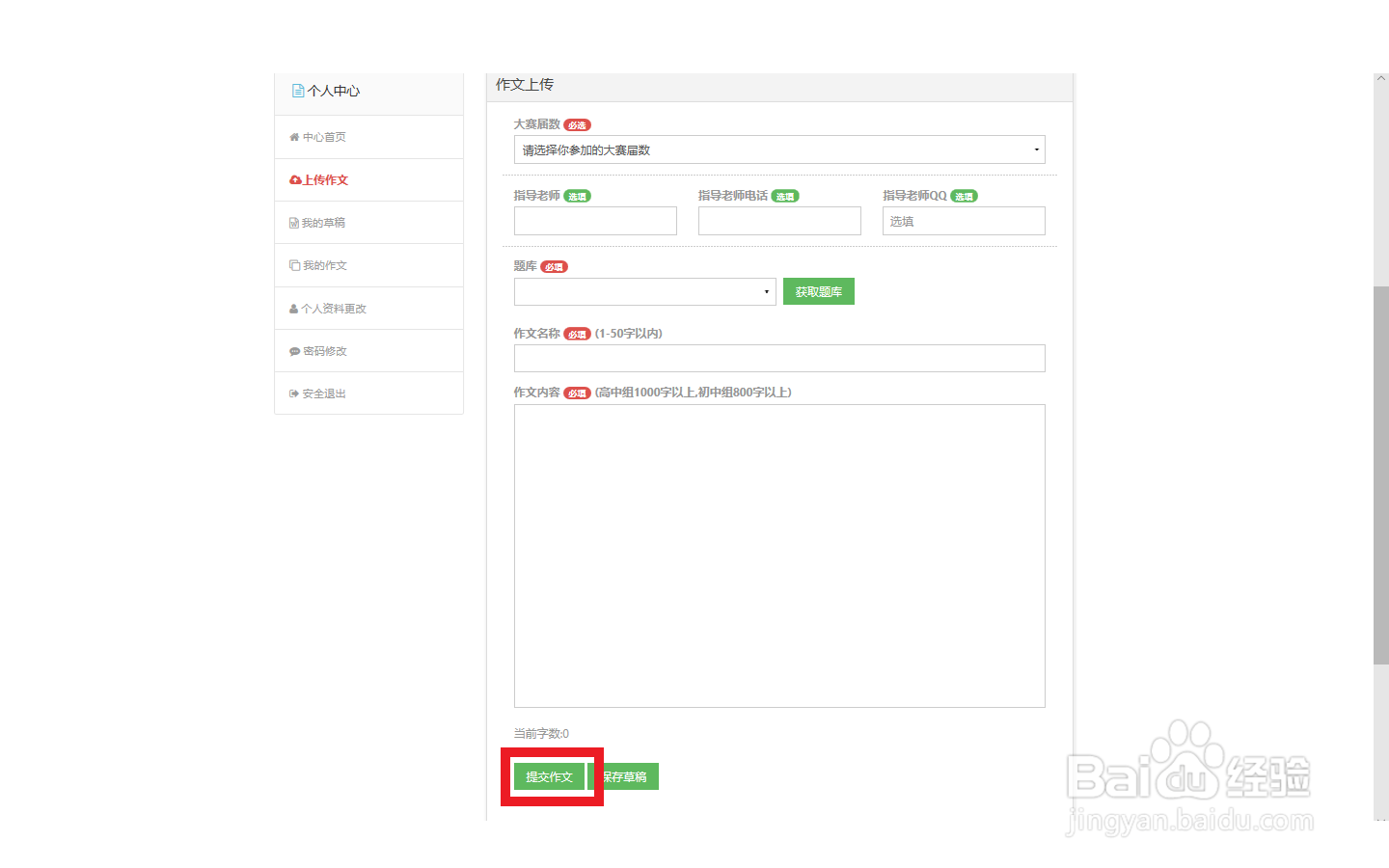Click the draft file icon beside 我的草稿
This screenshot has height=868, width=1389.
pyautogui.click(x=294, y=222)
